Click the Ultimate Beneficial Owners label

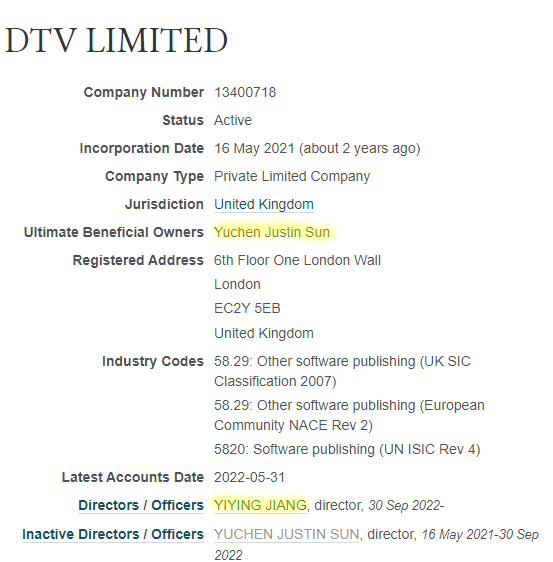point(114,232)
